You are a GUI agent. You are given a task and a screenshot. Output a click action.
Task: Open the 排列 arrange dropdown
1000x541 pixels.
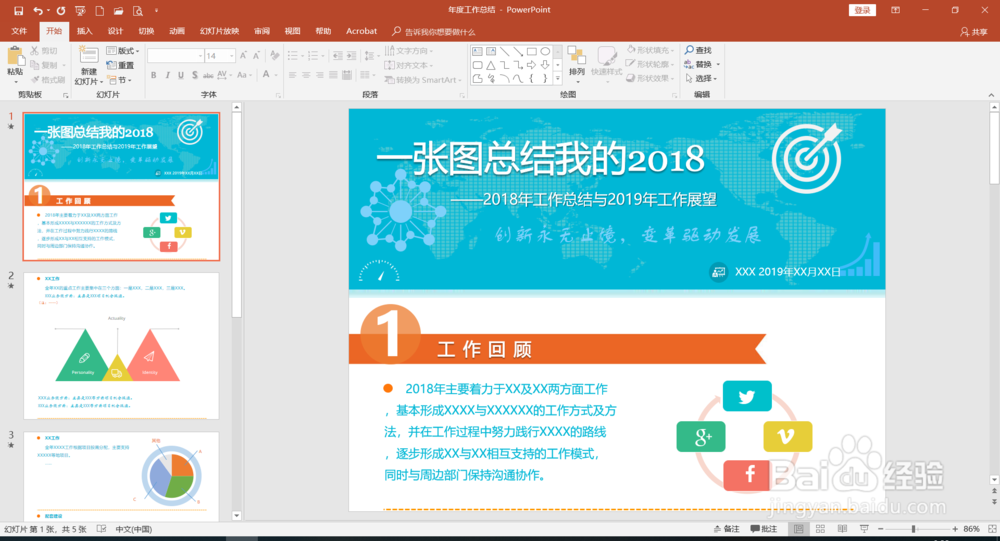coord(577,64)
